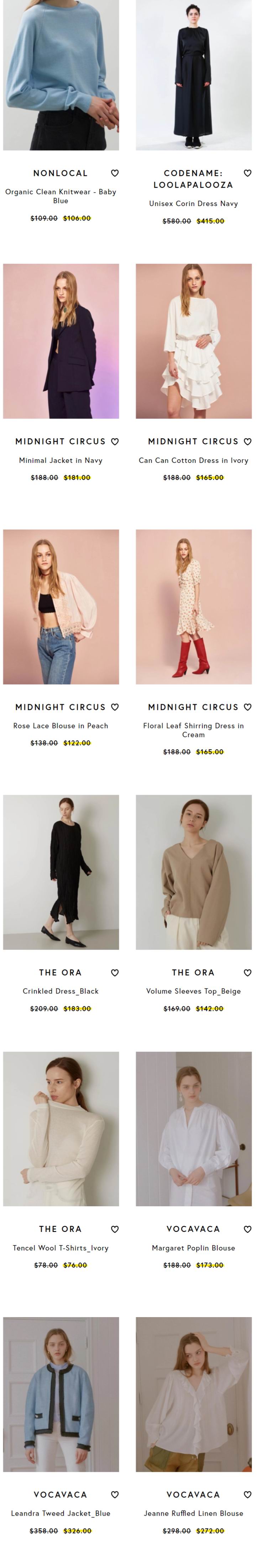Favorite the Leandra Tweed Jacket_Blue
The width and height of the screenshot is (262, 1568).
[x=114, y=1494]
